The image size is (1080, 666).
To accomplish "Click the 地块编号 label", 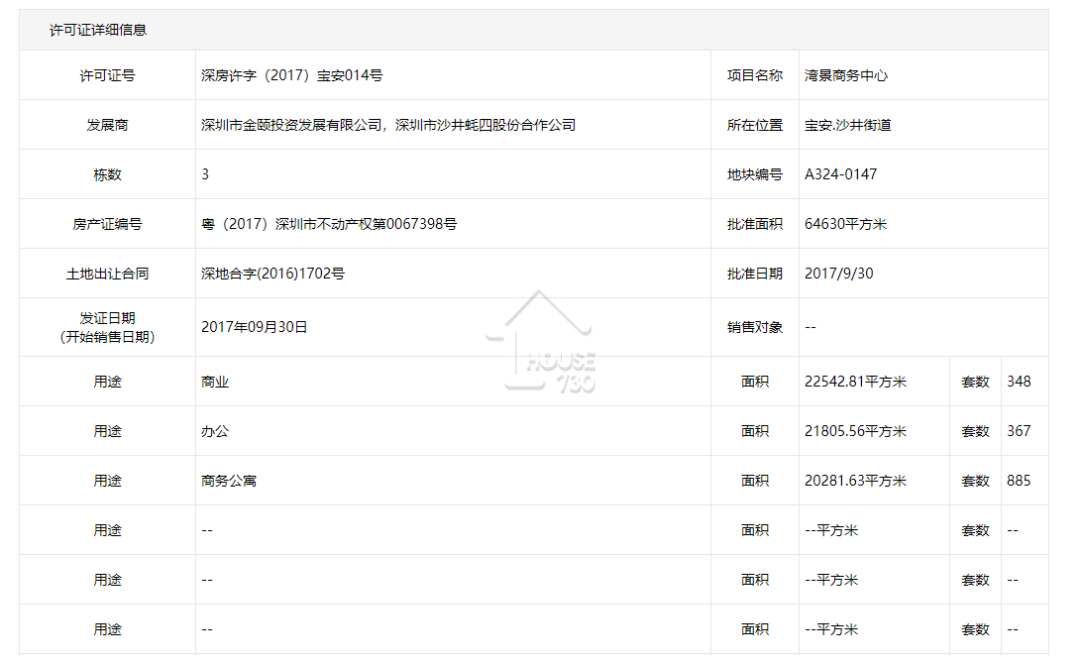I will tap(755, 175).
